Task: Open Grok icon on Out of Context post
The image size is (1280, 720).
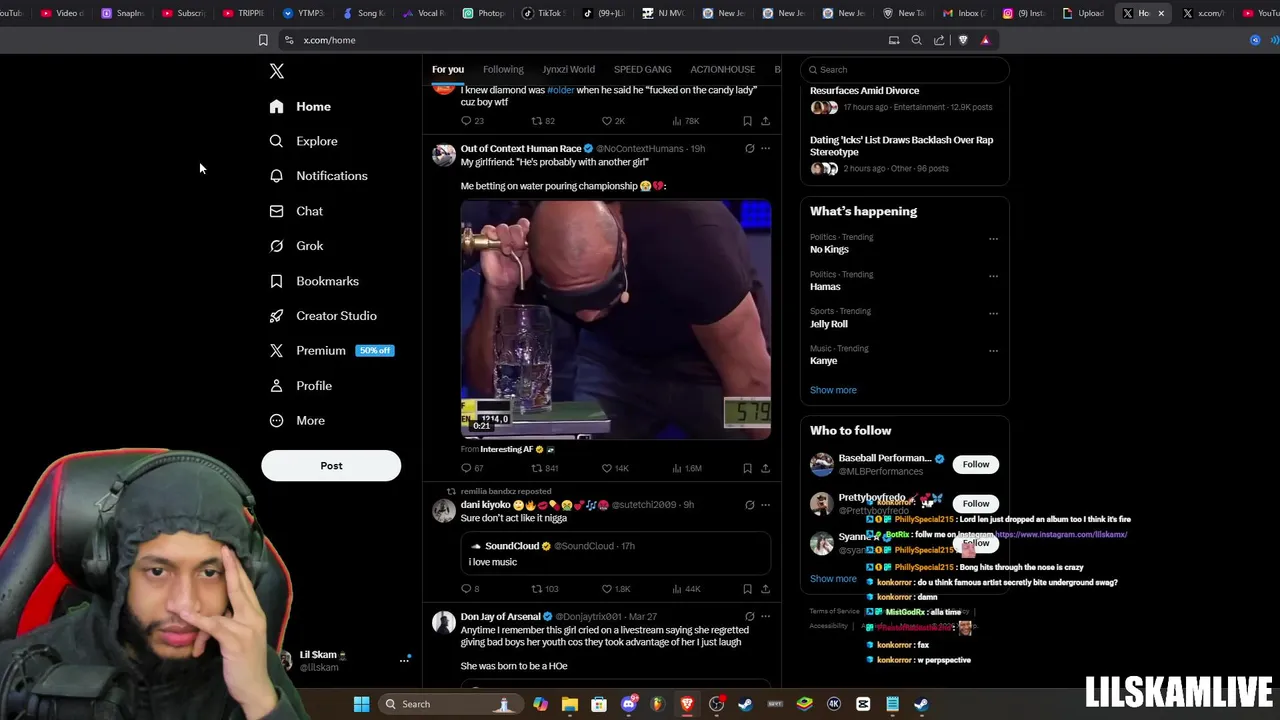Action: coord(749,149)
